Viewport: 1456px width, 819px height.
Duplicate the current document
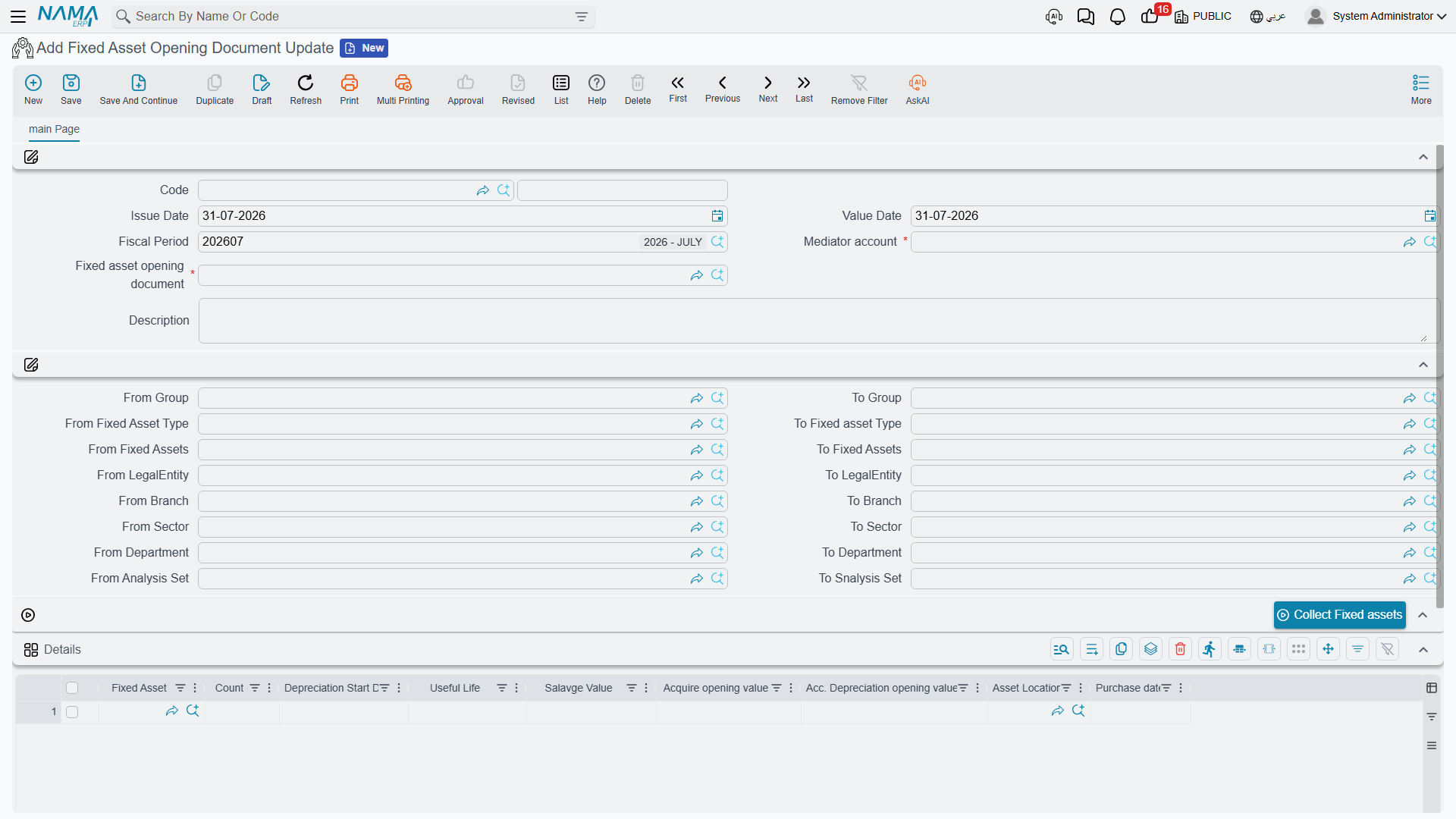215,89
